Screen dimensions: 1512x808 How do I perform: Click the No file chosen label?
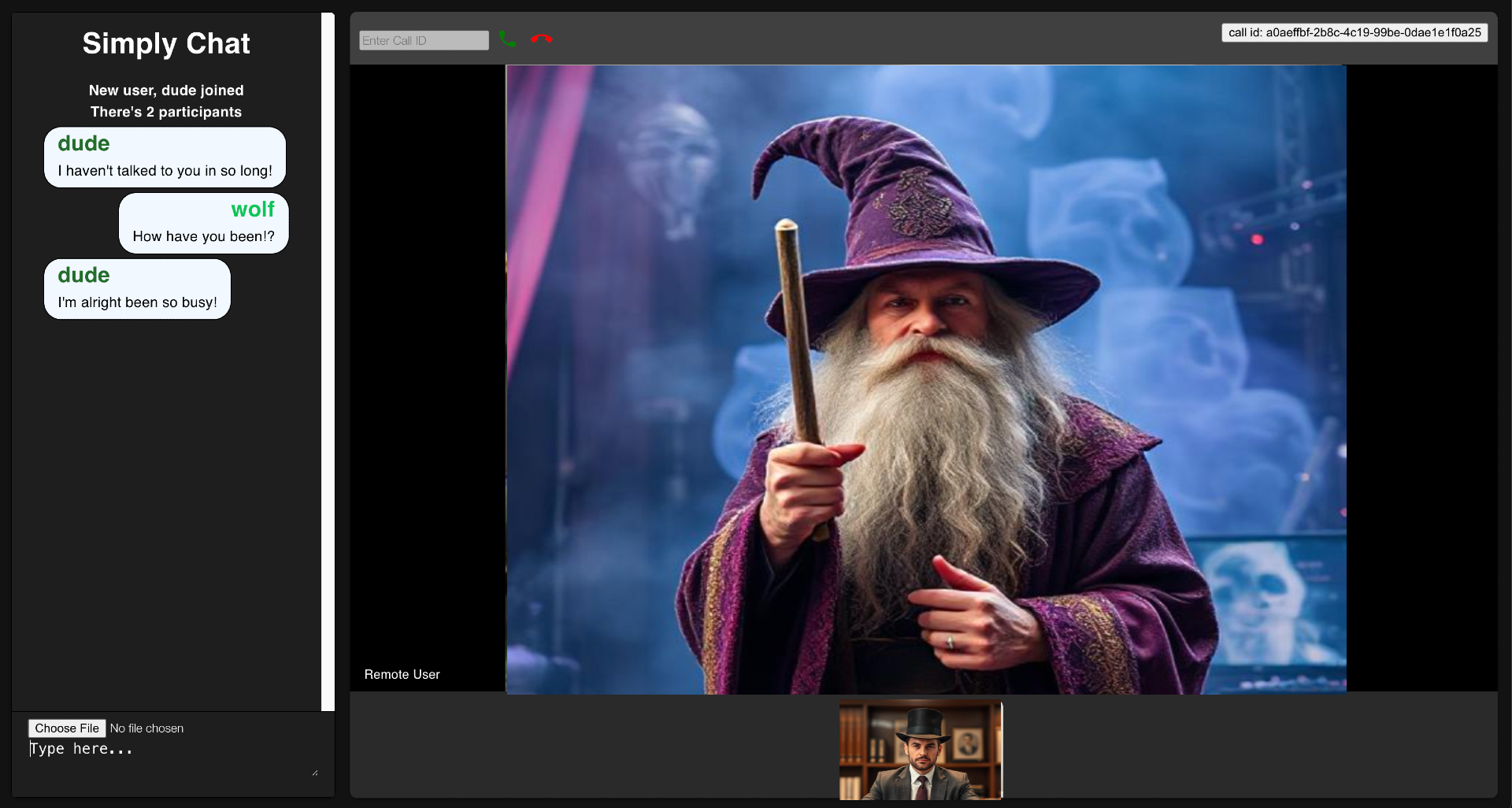point(146,728)
